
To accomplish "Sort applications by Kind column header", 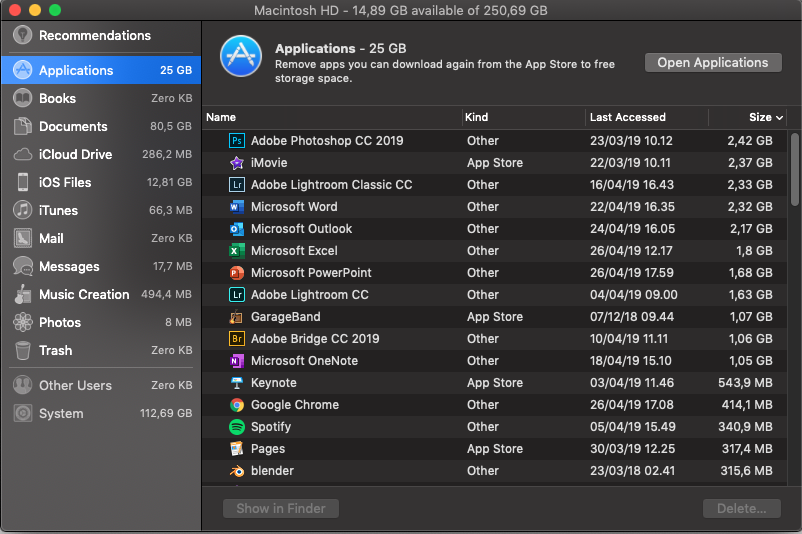I will click(x=477, y=118).
